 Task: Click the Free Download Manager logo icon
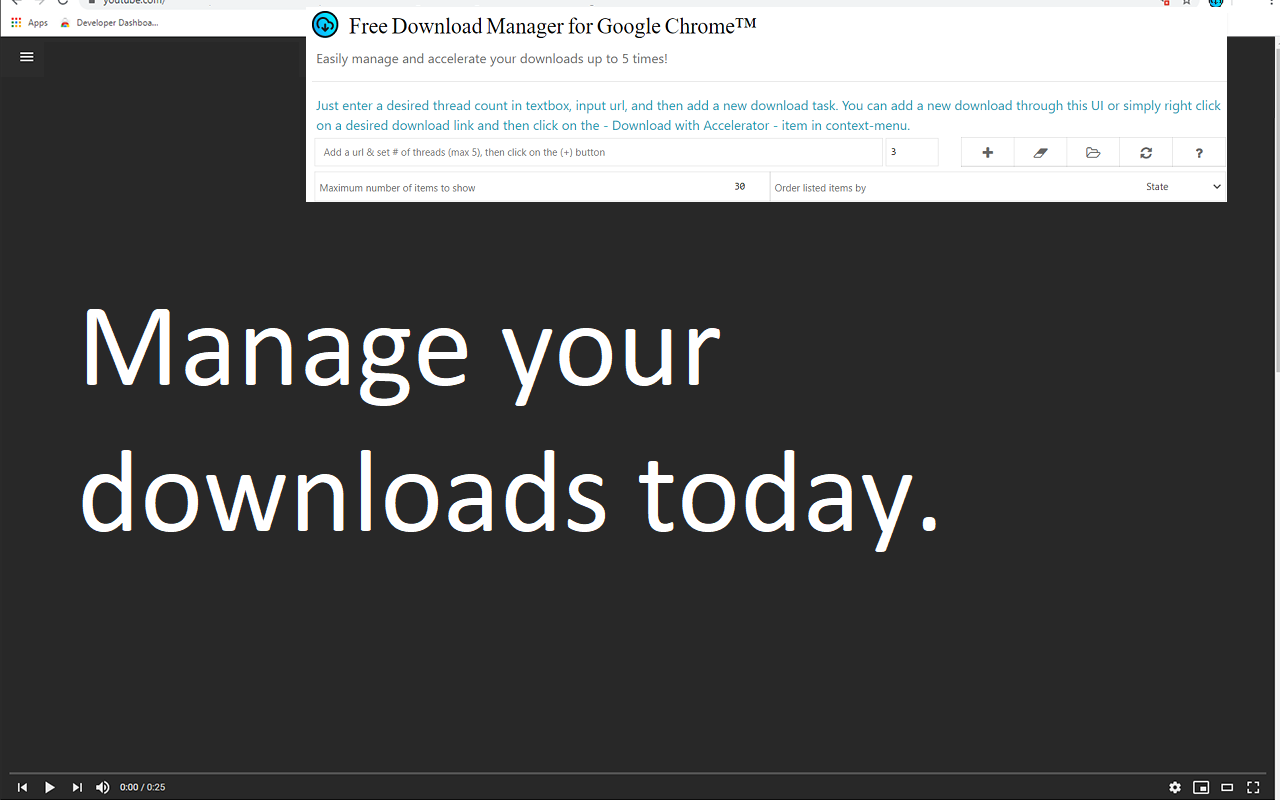324,24
